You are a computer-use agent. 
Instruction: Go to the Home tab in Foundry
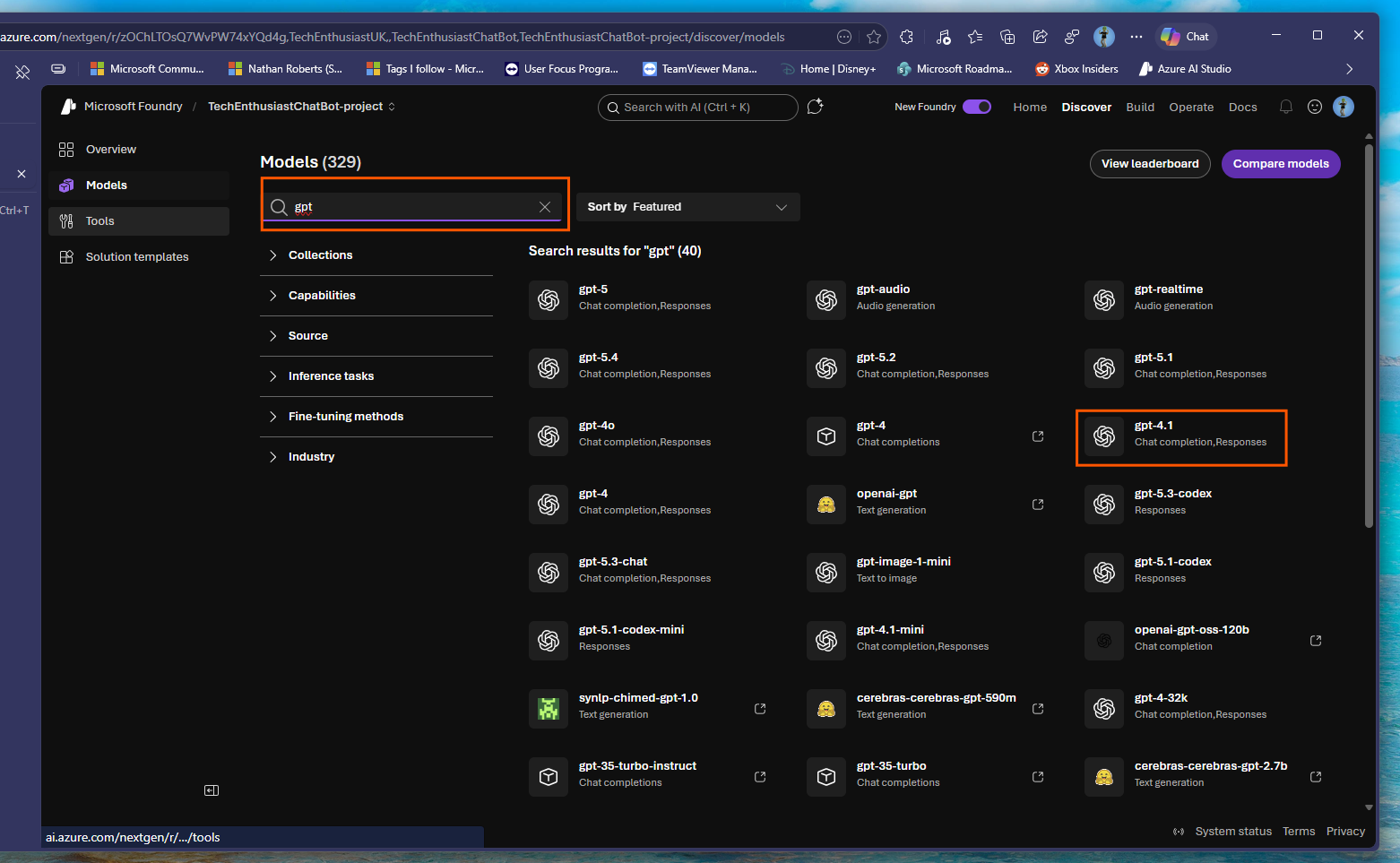tap(1030, 107)
